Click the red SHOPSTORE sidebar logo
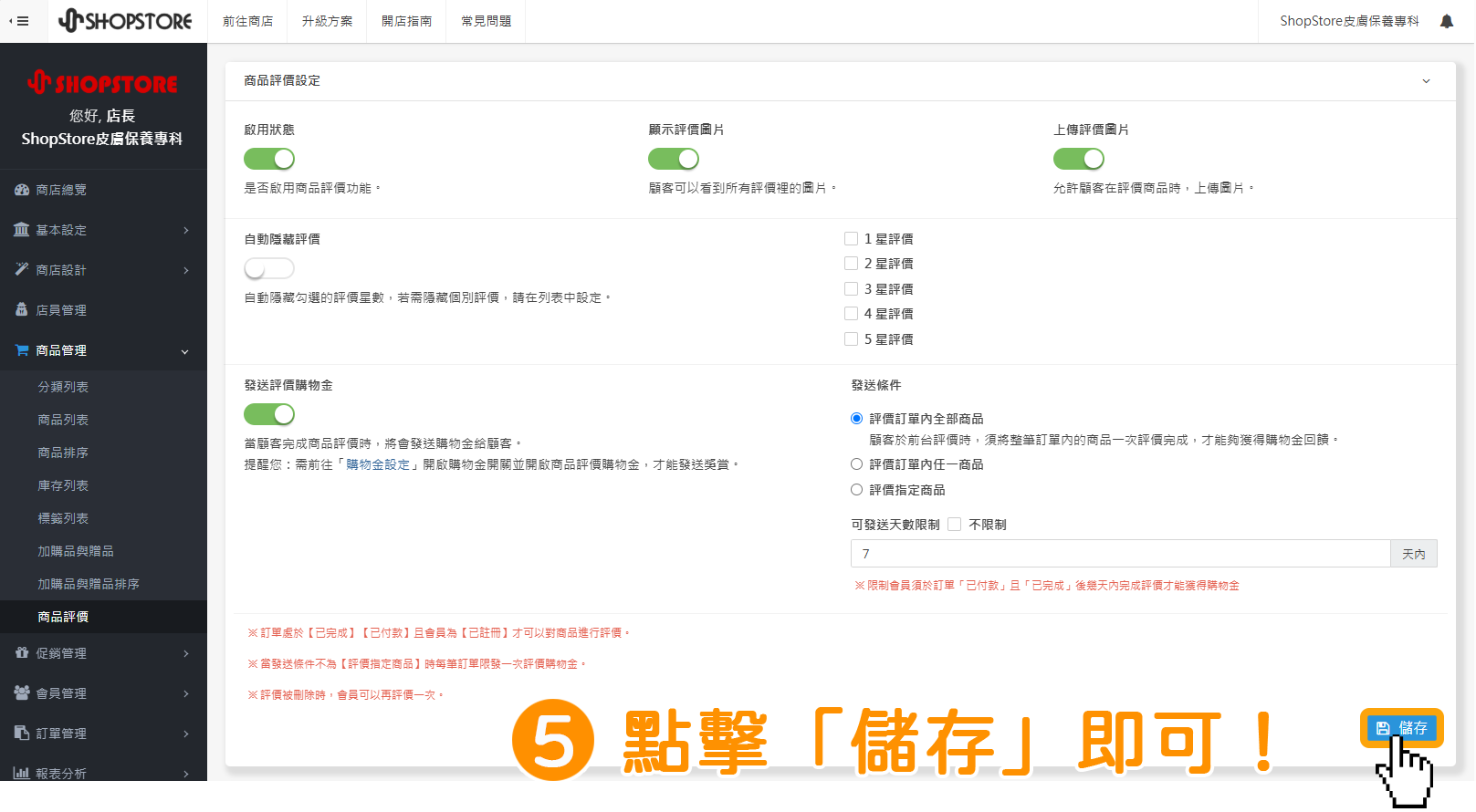The width and height of the screenshot is (1476, 812). (x=102, y=83)
